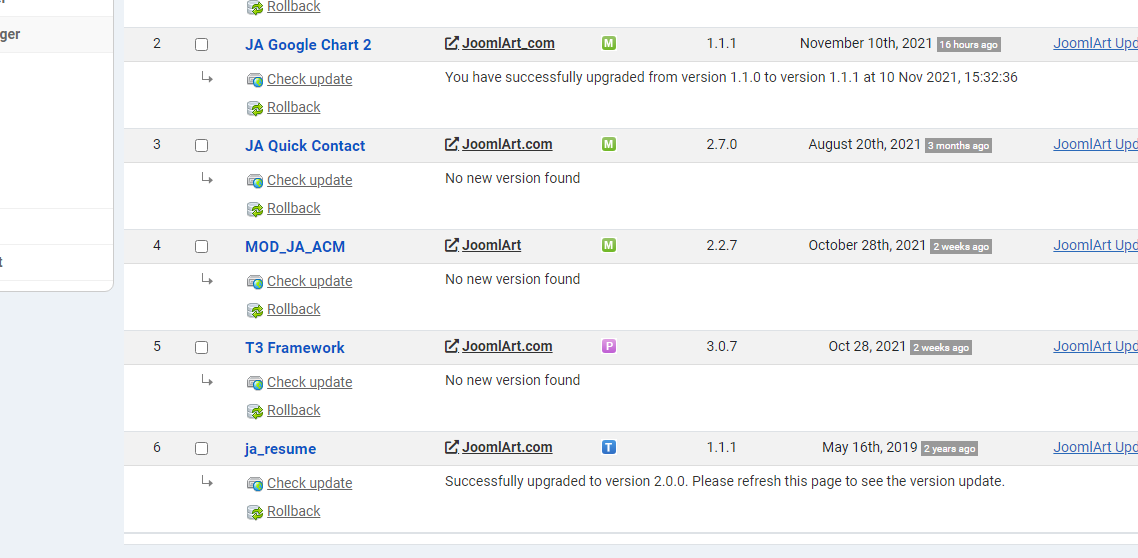This screenshot has height=558, width=1138.
Task: Click the Rollback icon under JA Quick Contact
Action: pyautogui.click(x=255, y=209)
